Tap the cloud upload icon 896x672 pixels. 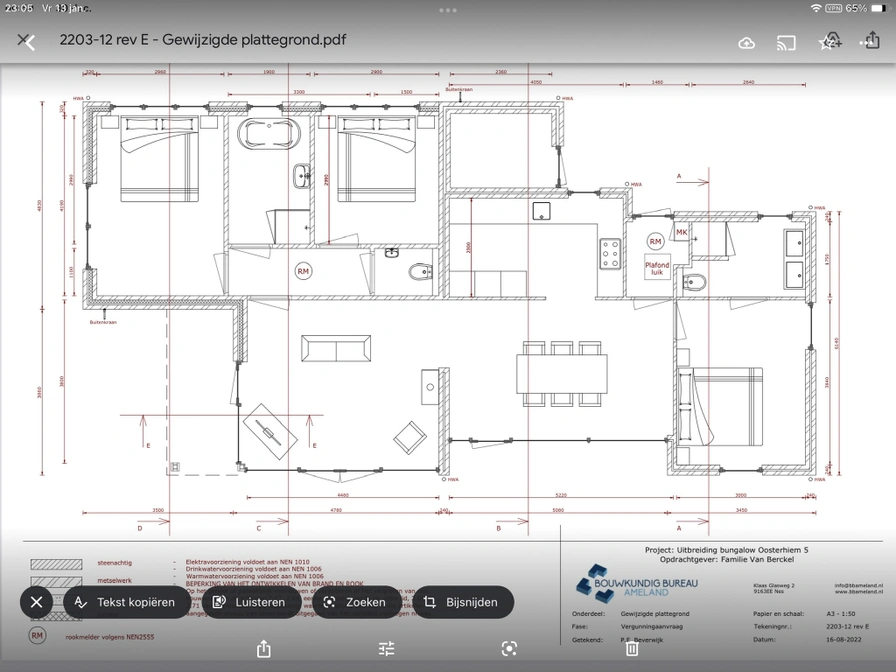746,42
